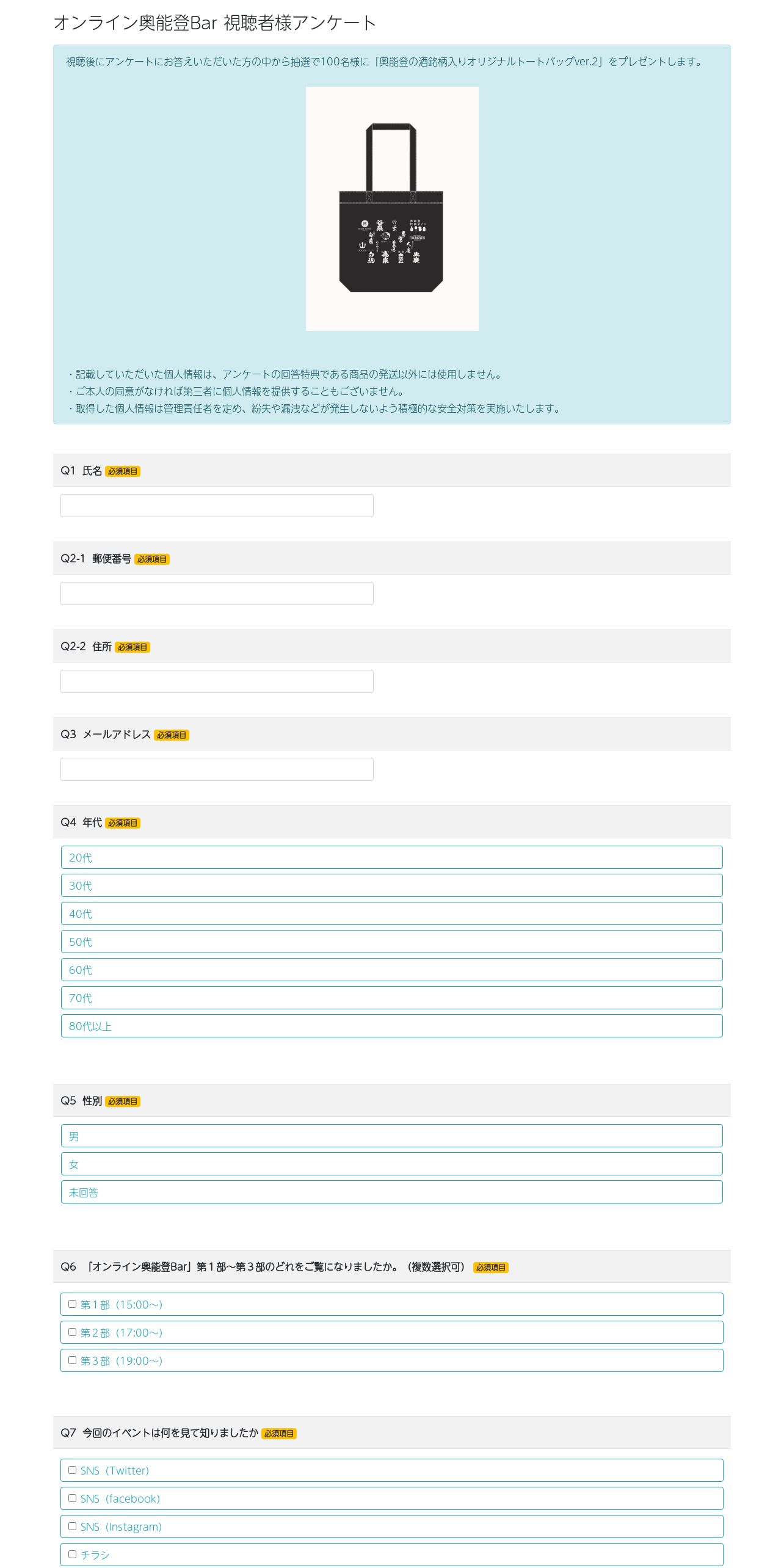Check the SNS（Twitter）option
The width and height of the screenshot is (784, 1568).
72,1470
